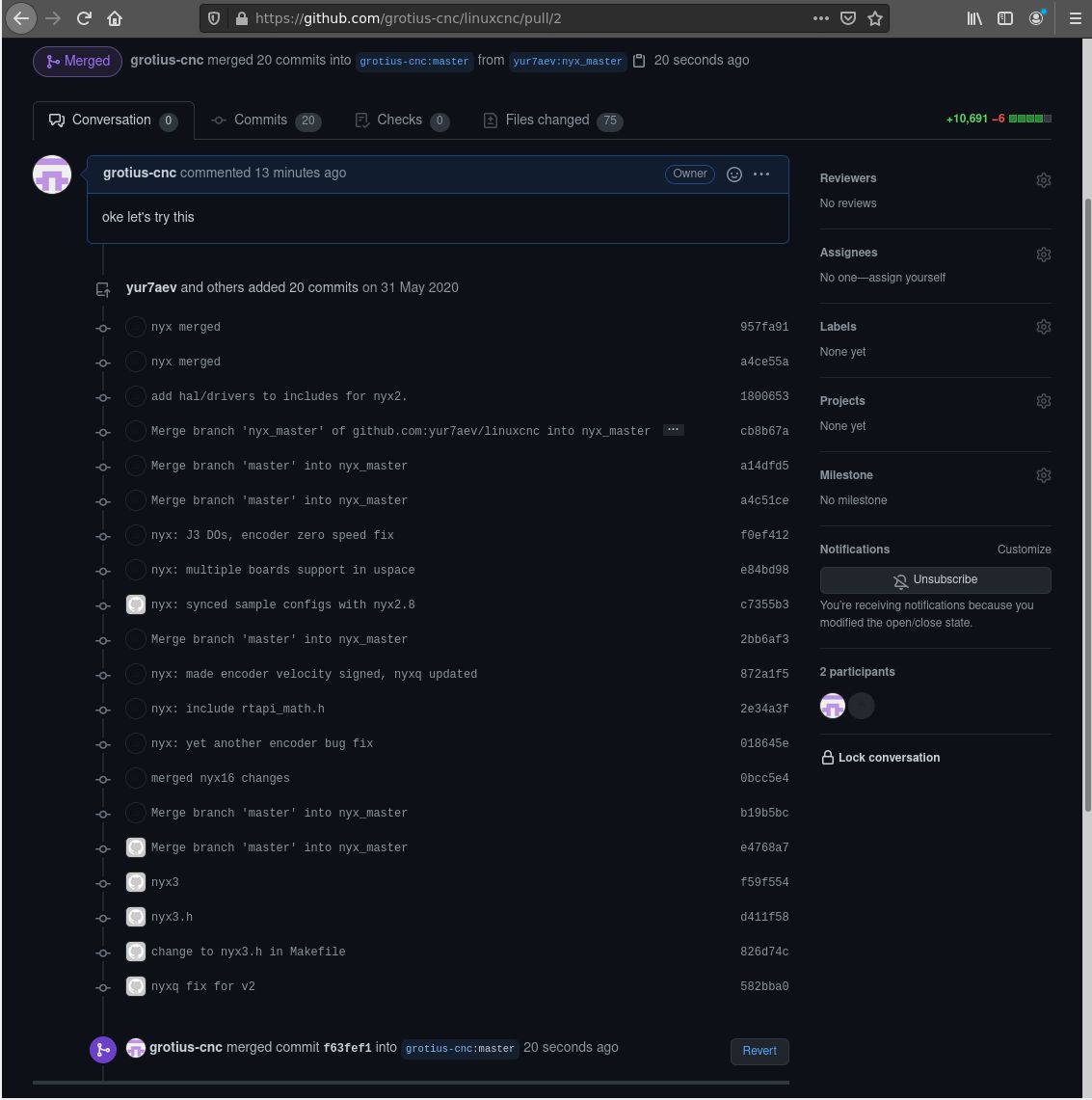Click the assign yourself link

[908, 278]
